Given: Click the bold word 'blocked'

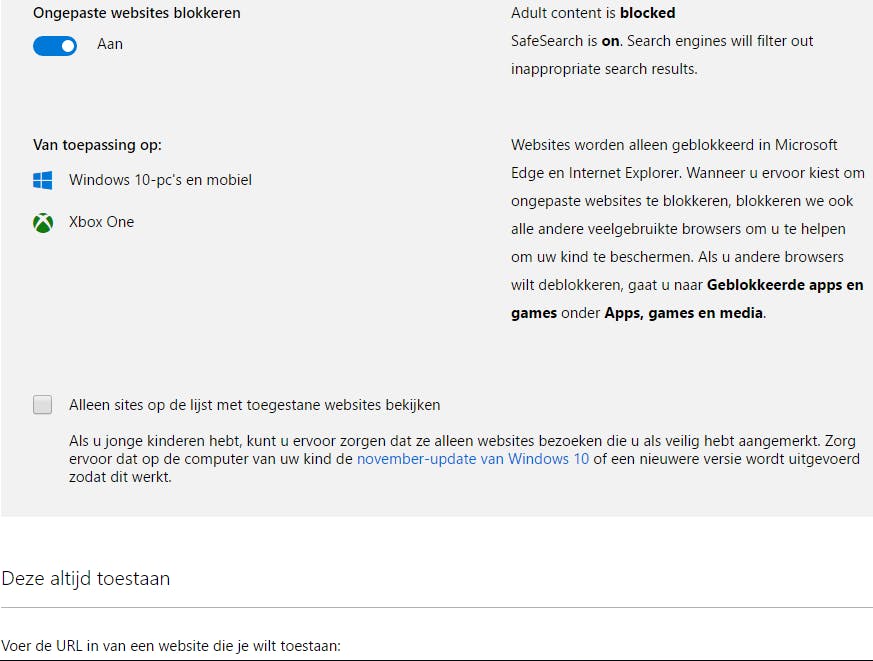Looking at the screenshot, I should pyautogui.click(x=647, y=13).
